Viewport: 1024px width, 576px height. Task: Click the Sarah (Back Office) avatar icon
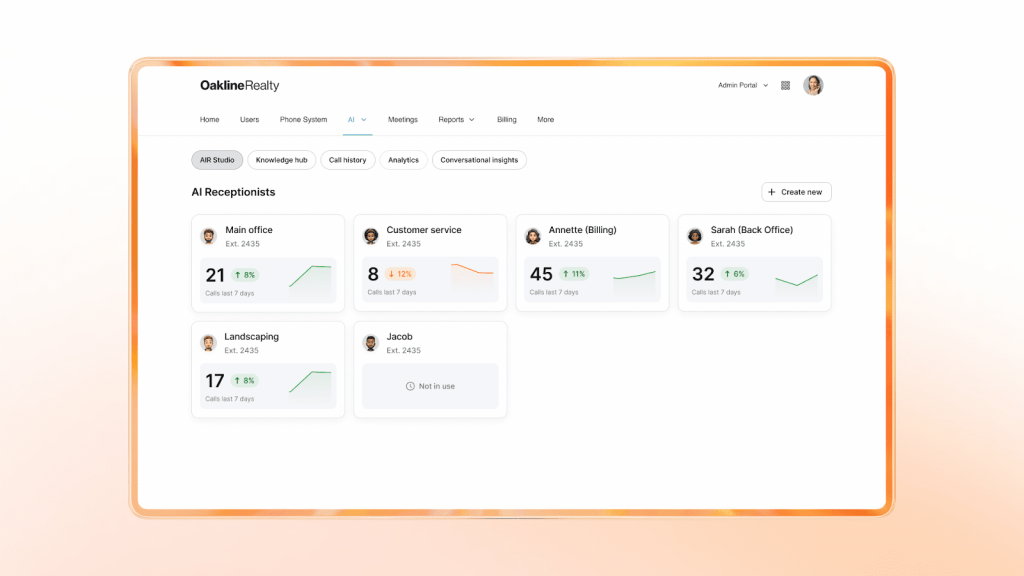click(695, 235)
